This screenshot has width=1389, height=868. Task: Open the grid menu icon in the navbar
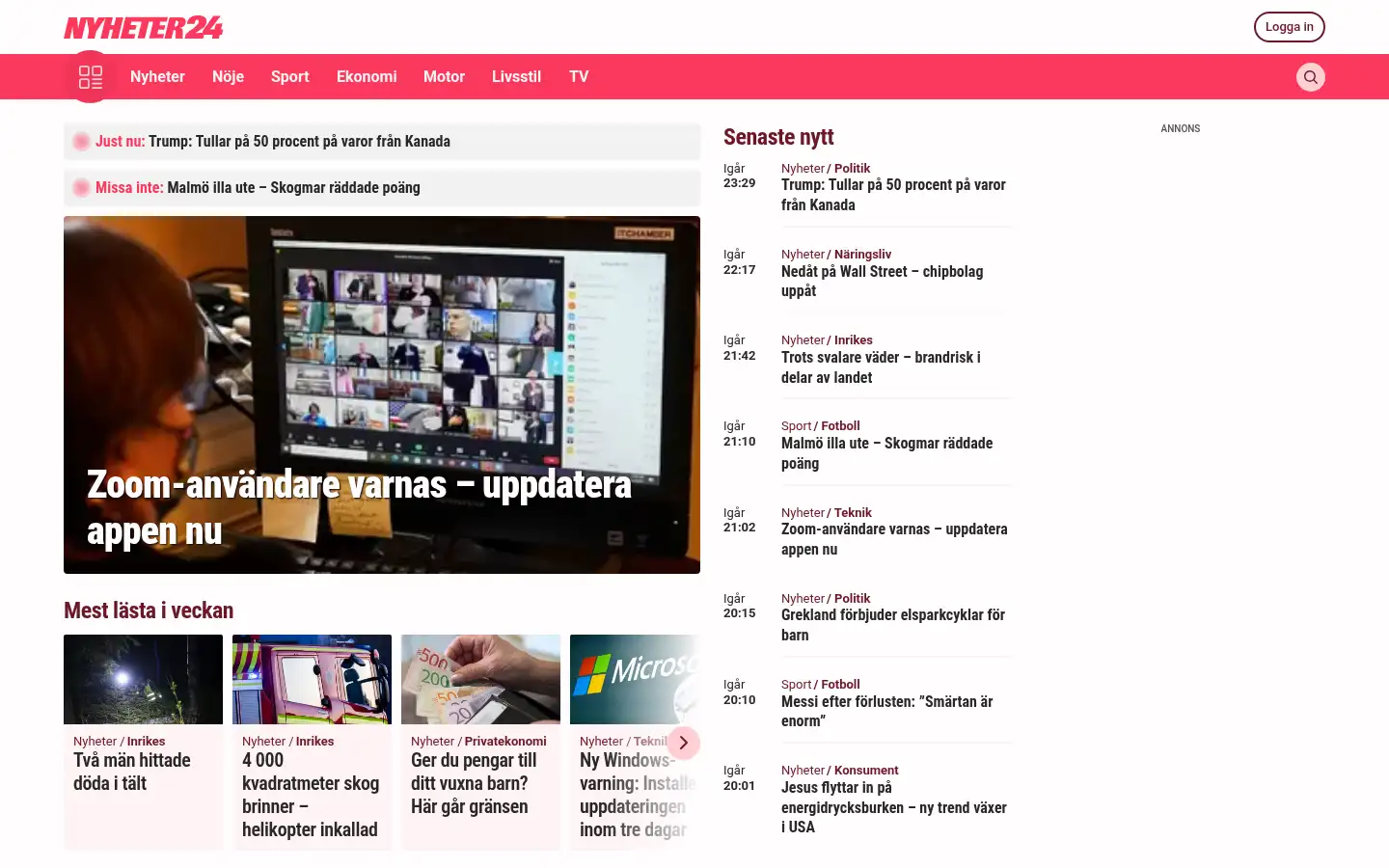click(x=91, y=77)
